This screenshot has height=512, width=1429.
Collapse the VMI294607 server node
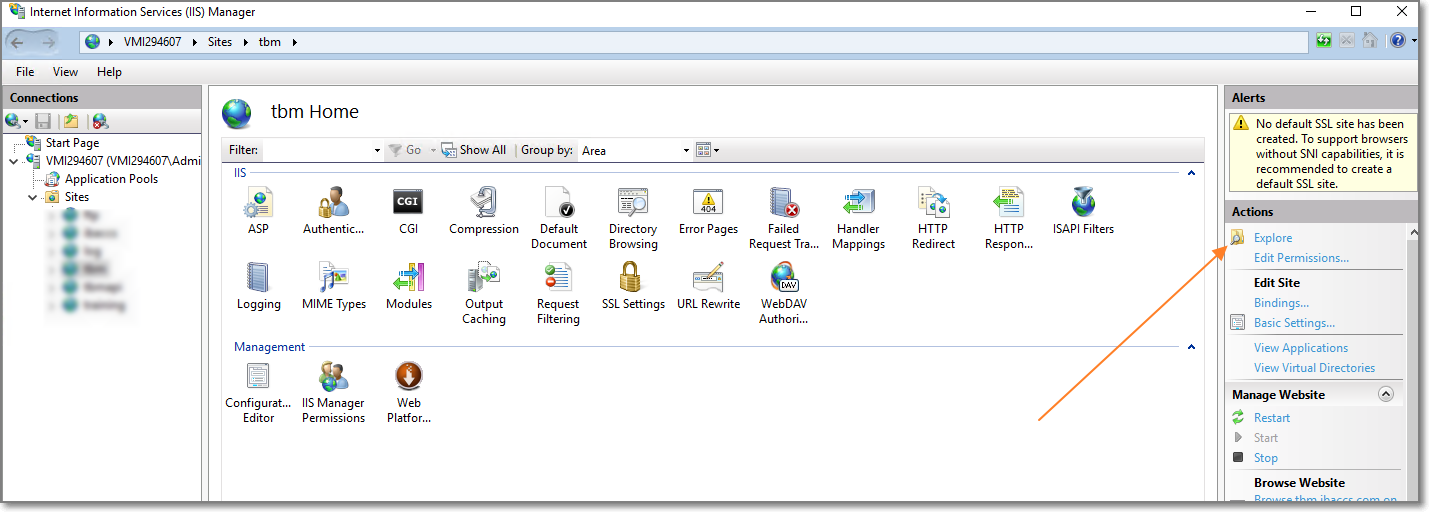(x=13, y=161)
